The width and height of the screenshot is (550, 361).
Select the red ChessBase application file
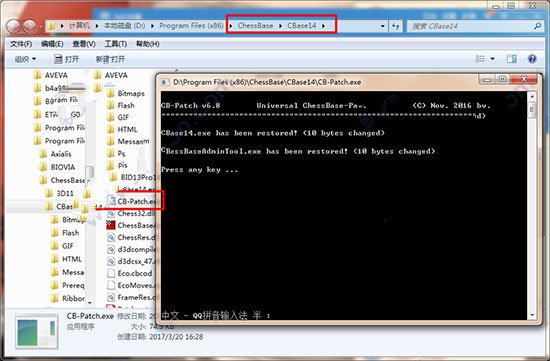coord(131,225)
